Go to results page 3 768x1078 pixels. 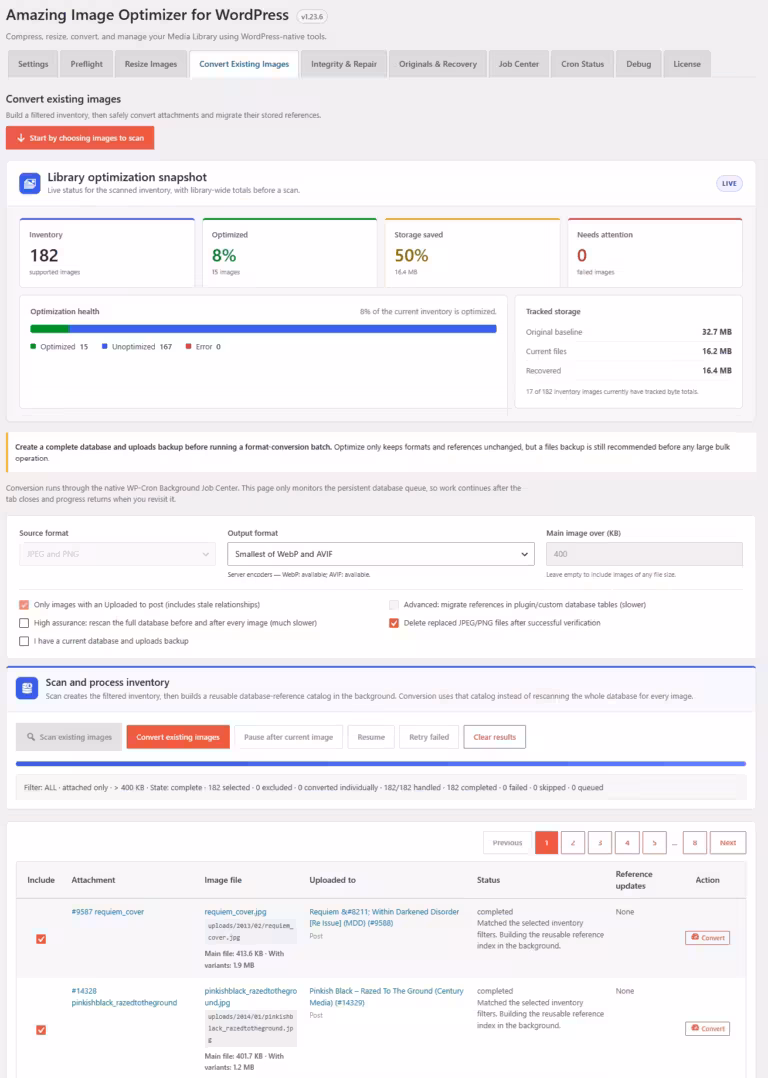tap(600, 843)
